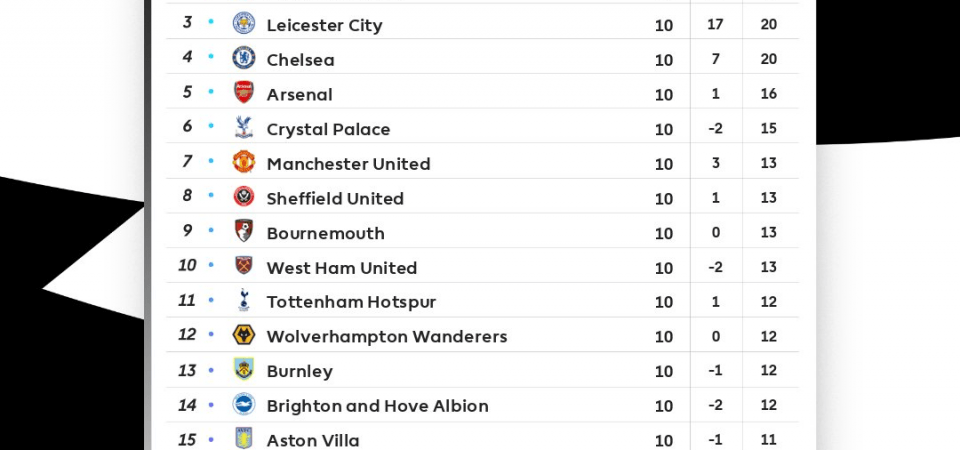Screen dimensions: 960x450
Task: Click the position dot beside rank 3
Action: coord(211,21)
